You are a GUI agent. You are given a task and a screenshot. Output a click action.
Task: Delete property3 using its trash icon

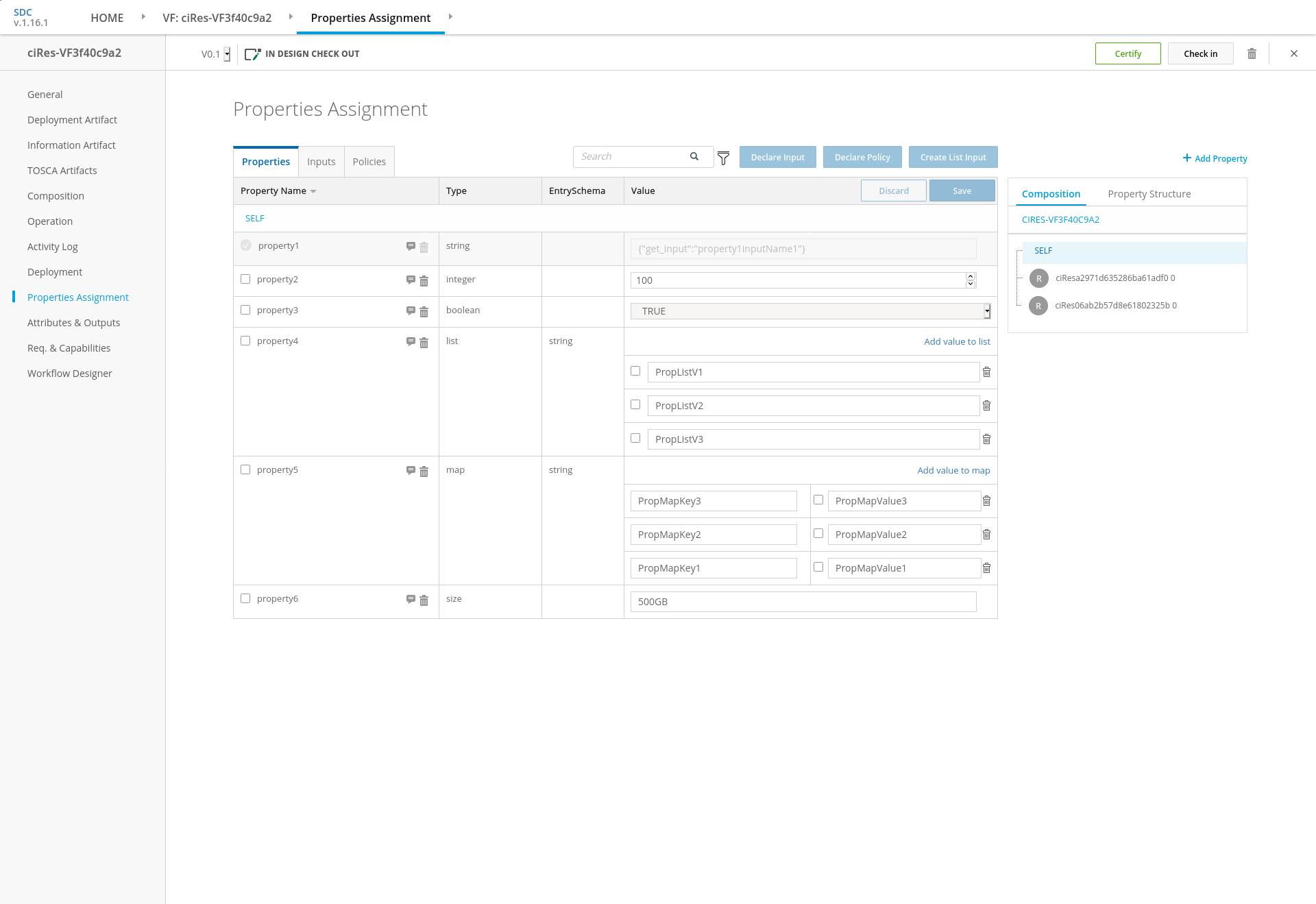click(424, 311)
